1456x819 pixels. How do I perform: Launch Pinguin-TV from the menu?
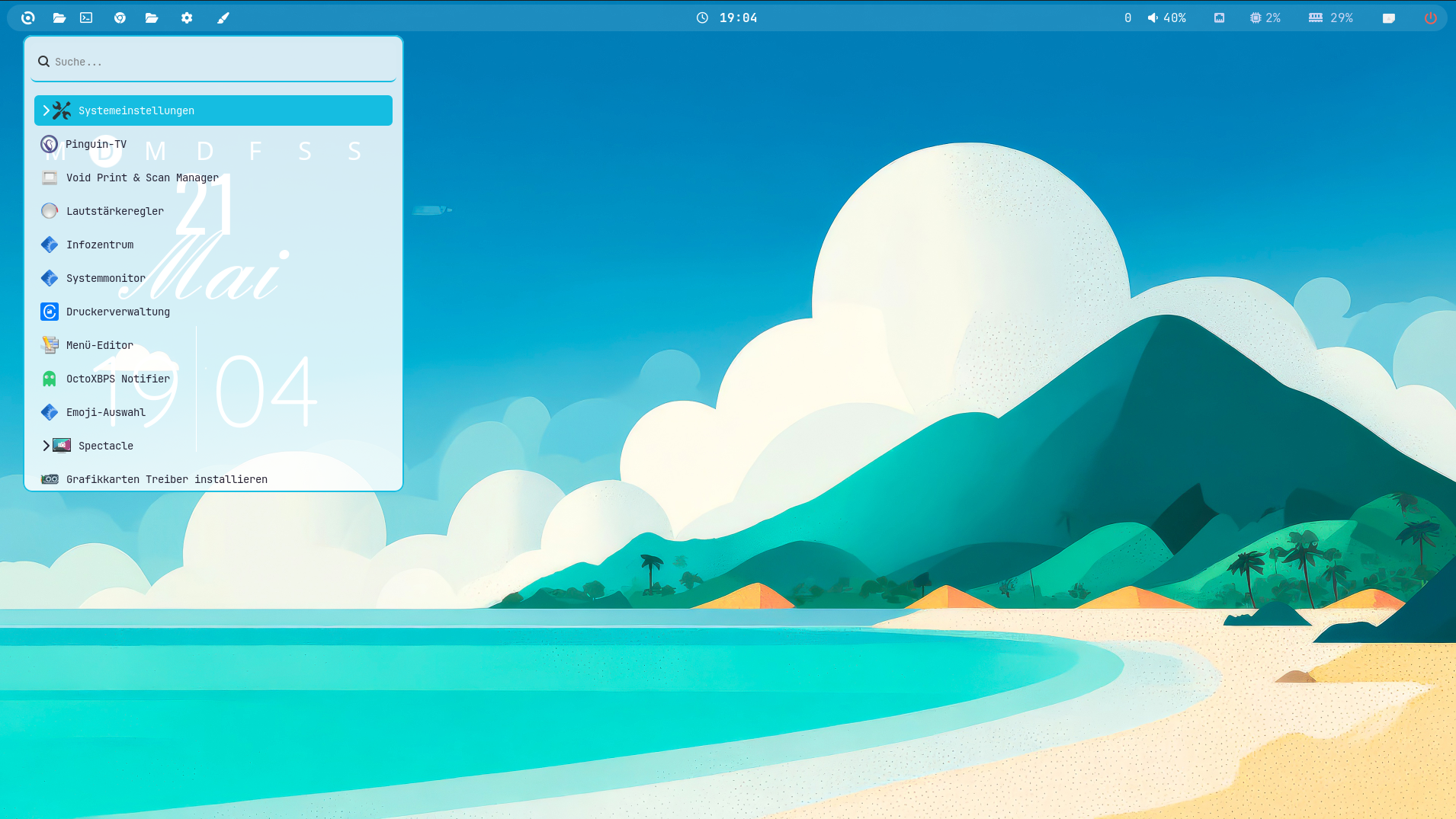coord(213,144)
